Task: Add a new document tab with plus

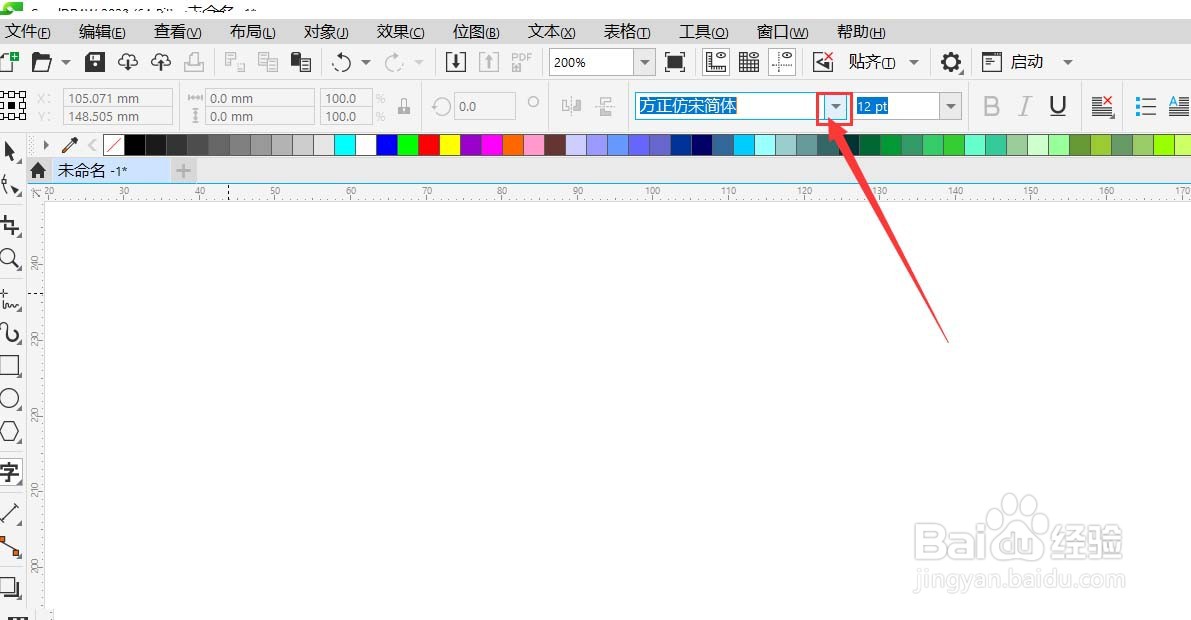Action: click(183, 171)
